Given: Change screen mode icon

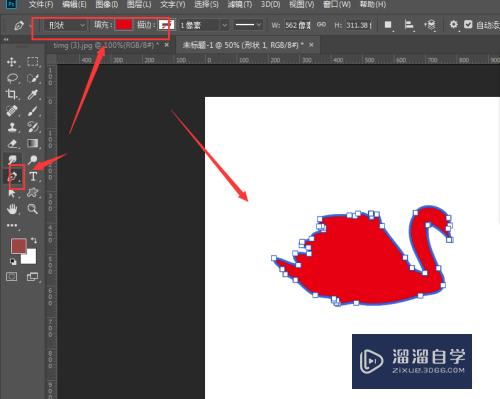Looking at the screenshot, I should click(x=32, y=277).
